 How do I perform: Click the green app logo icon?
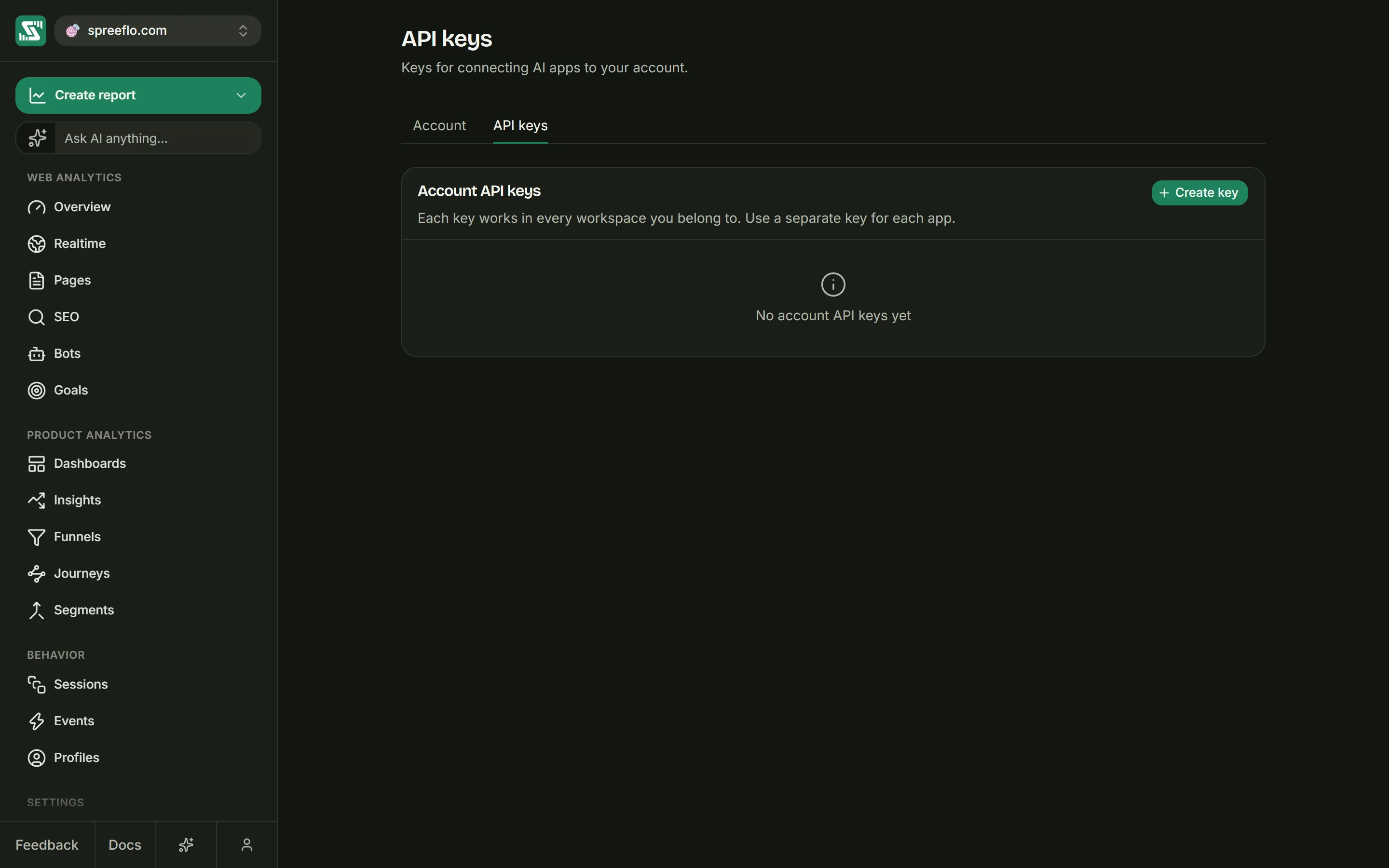point(30,30)
